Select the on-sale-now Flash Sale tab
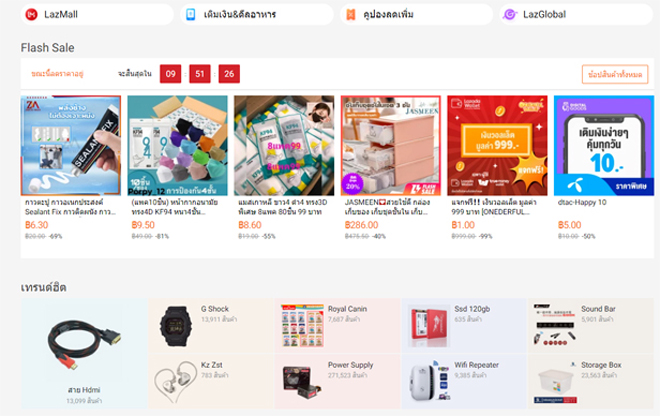The image size is (660, 416). pos(57,74)
